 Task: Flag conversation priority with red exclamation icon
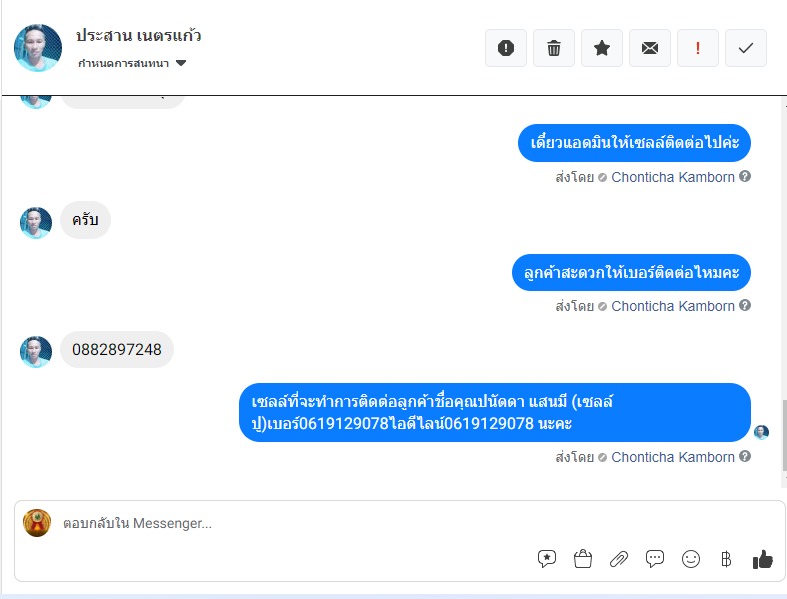point(698,48)
